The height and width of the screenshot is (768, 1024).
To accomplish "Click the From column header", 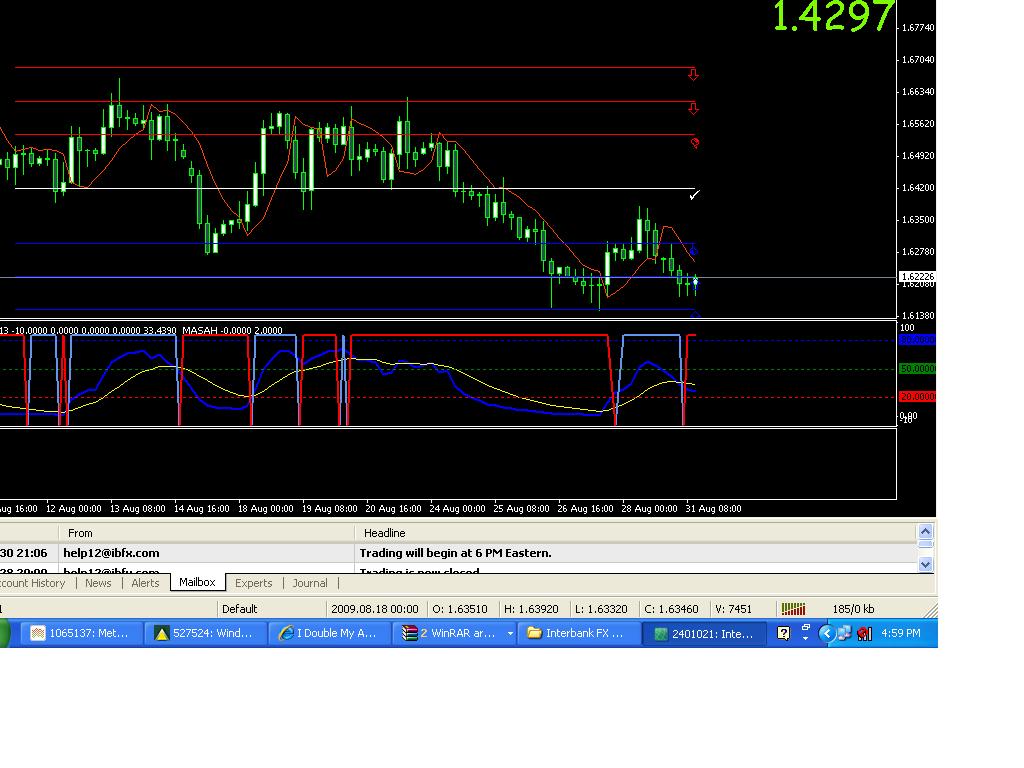I will pos(206,533).
